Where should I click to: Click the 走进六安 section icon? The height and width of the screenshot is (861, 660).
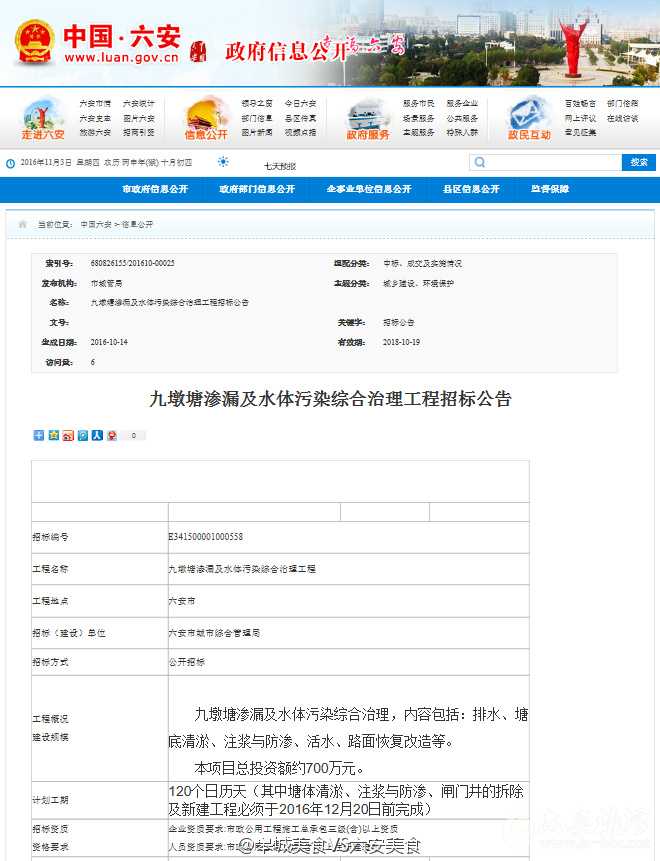tap(43, 117)
